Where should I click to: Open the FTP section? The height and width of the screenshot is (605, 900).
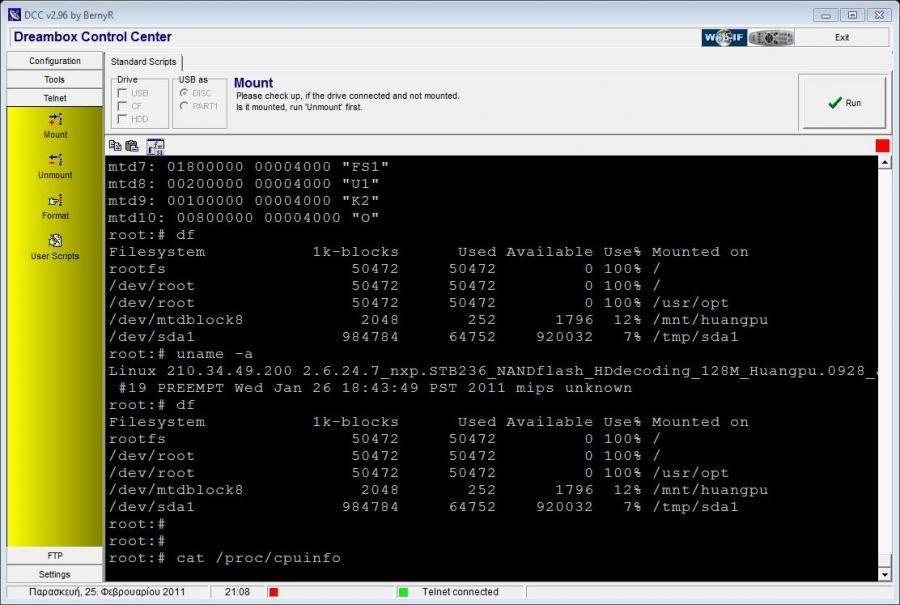[x=55, y=556]
